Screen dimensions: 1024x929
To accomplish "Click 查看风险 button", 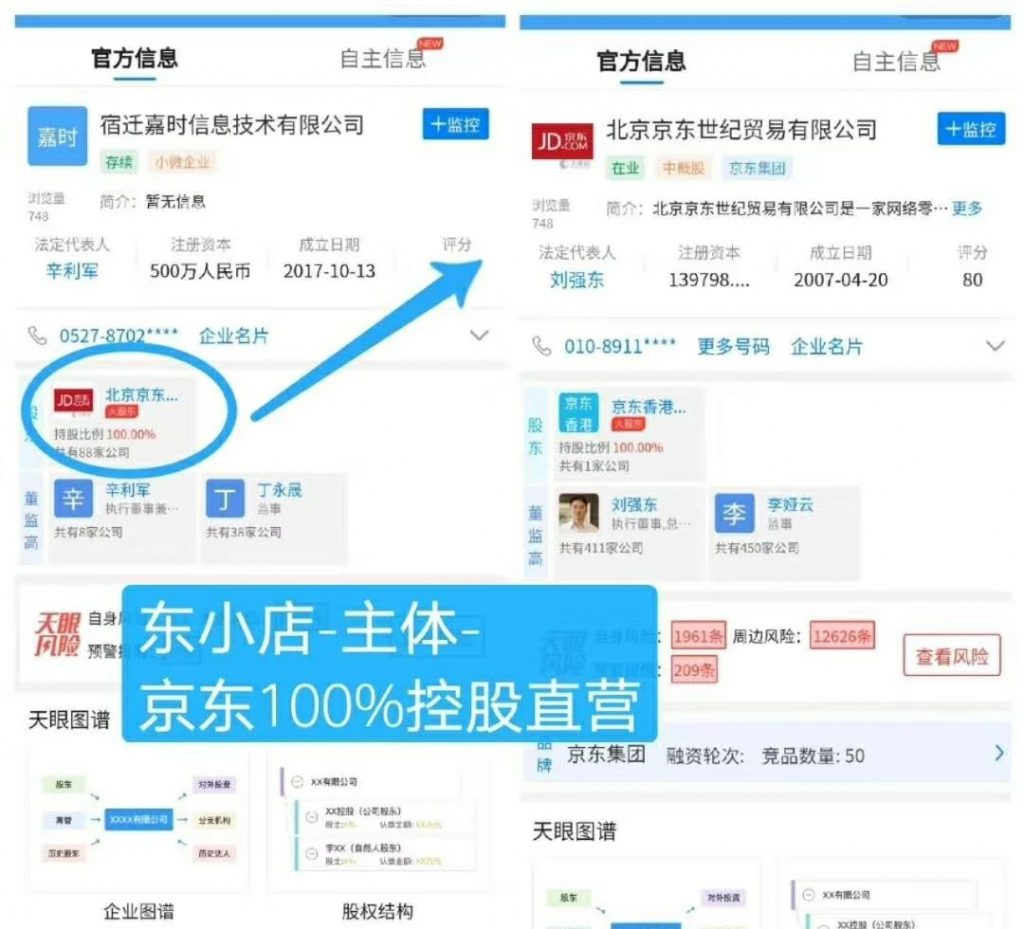I will point(952,655).
